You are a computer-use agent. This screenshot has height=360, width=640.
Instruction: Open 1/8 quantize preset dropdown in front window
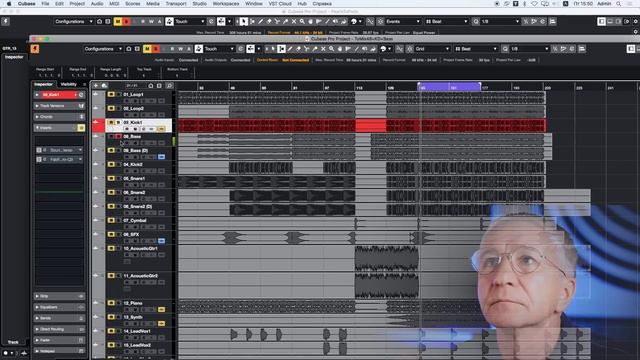(x=529, y=49)
